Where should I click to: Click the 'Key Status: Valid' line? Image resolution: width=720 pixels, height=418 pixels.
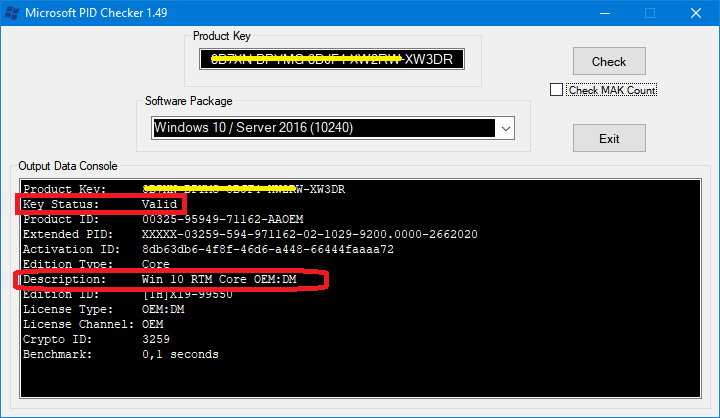[100, 204]
